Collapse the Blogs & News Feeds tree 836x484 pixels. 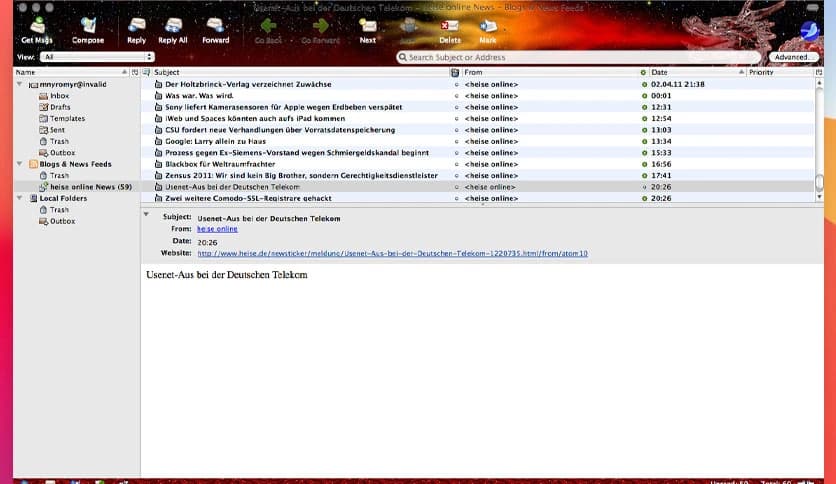tap(20, 164)
